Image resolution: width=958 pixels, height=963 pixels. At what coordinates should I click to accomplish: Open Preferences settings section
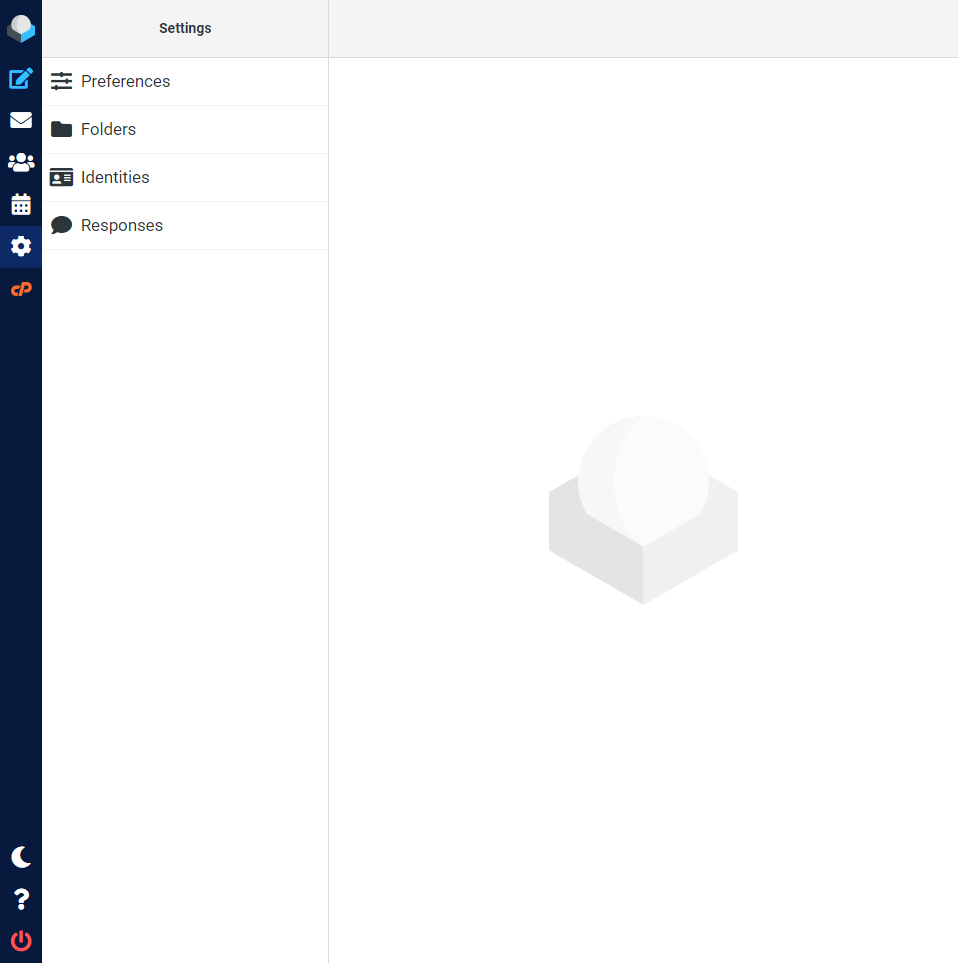coord(185,82)
